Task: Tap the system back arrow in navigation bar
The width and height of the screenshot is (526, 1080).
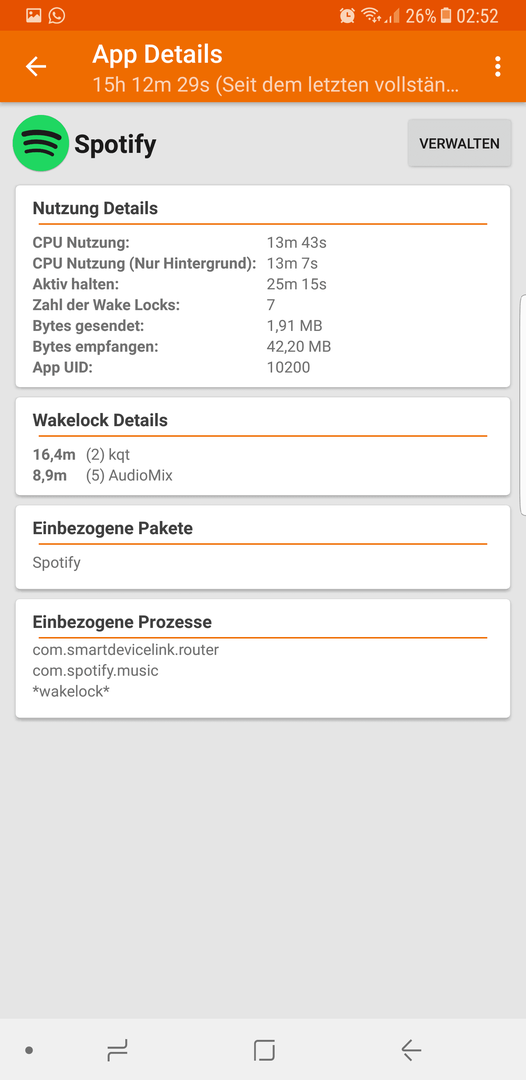Action: (411, 1050)
